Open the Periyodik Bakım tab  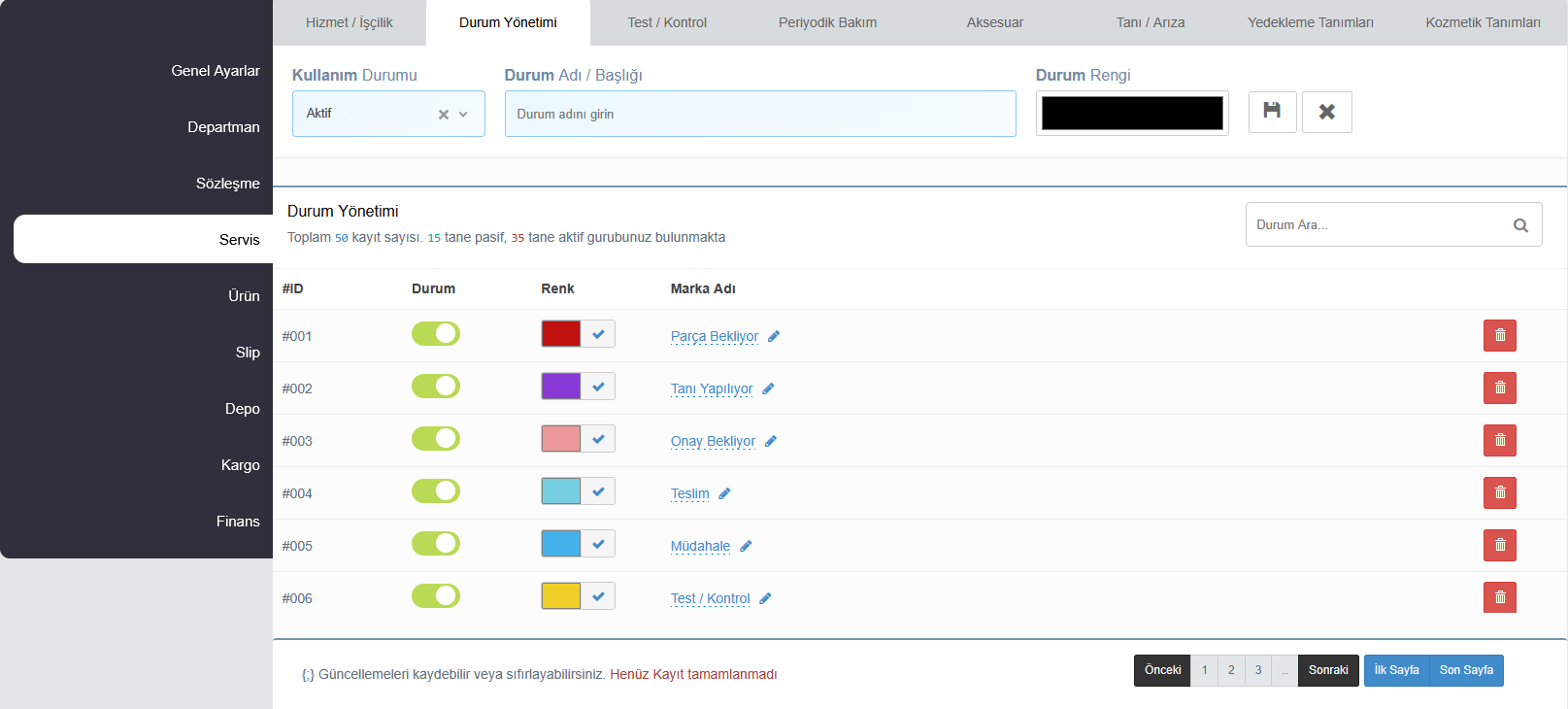(x=827, y=22)
